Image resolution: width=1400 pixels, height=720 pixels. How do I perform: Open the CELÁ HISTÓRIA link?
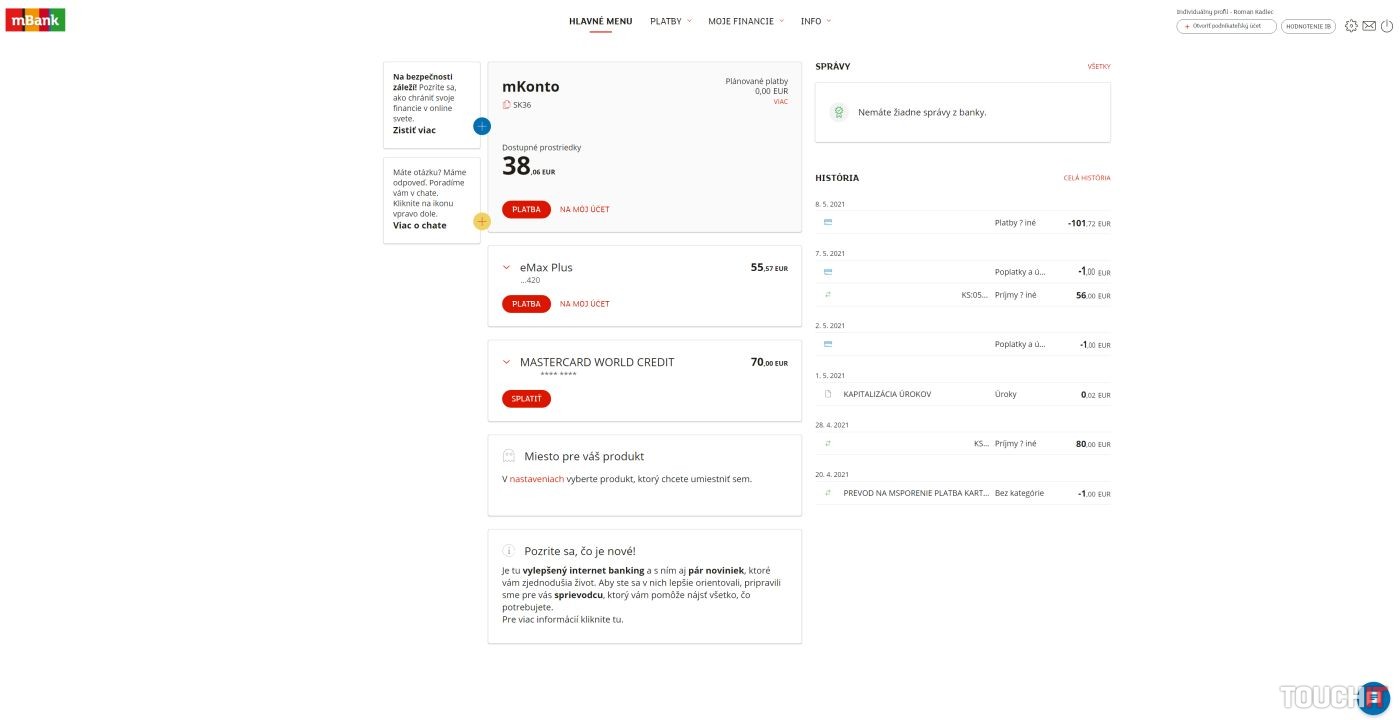tap(1087, 178)
